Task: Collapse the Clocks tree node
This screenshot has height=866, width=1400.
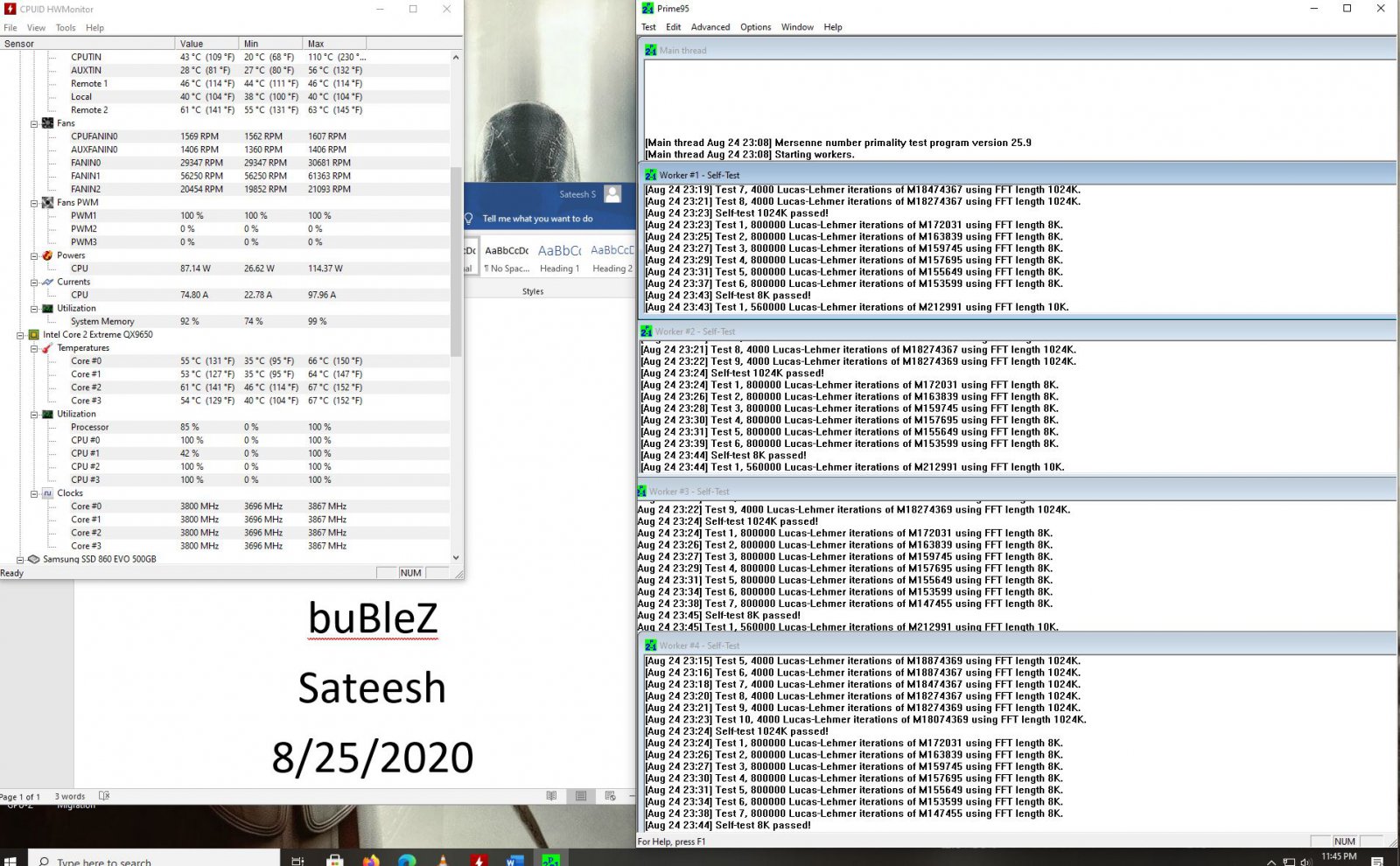Action: [x=34, y=493]
